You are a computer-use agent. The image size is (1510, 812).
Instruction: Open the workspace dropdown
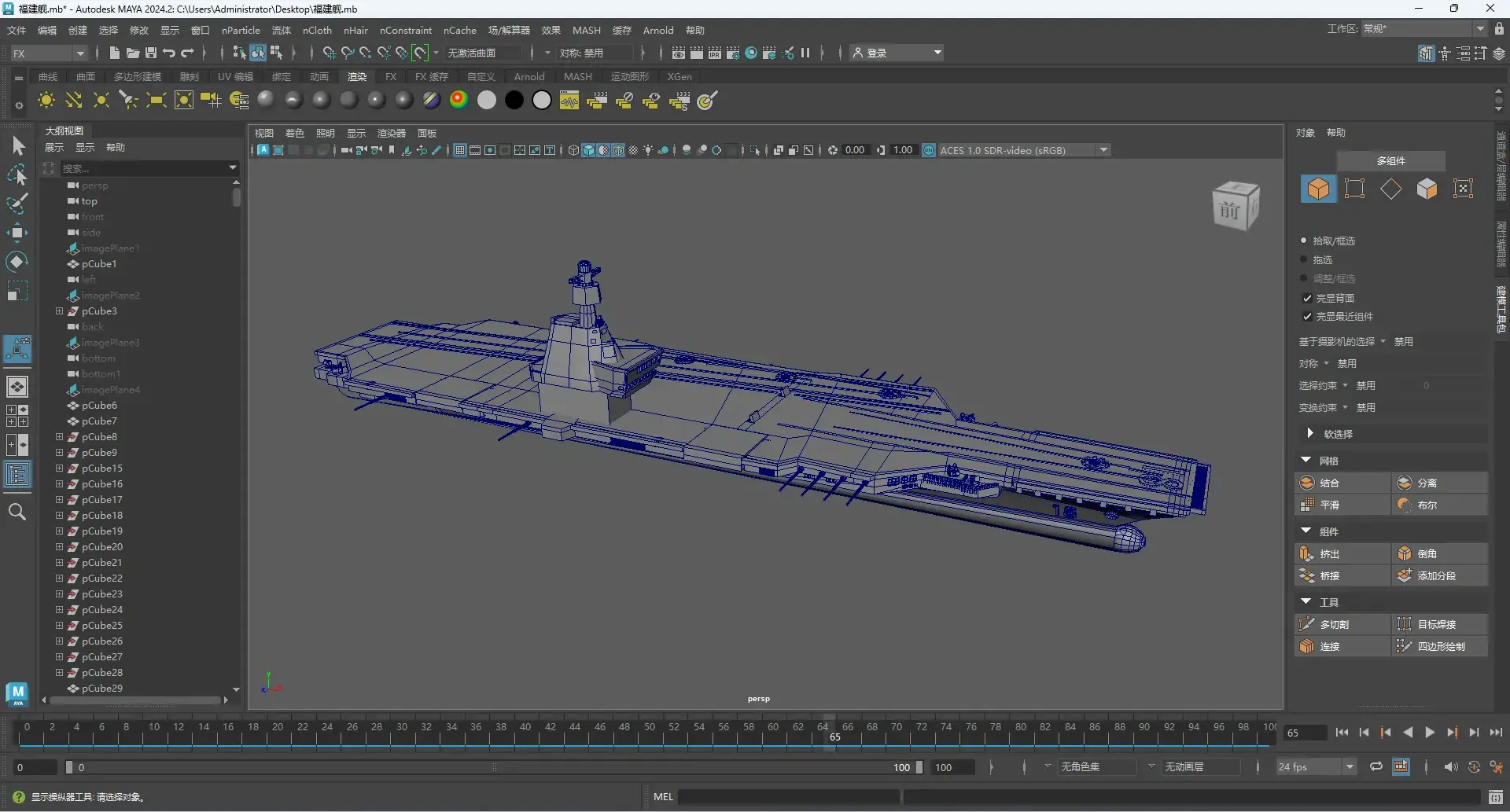pyautogui.click(x=1424, y=28)
